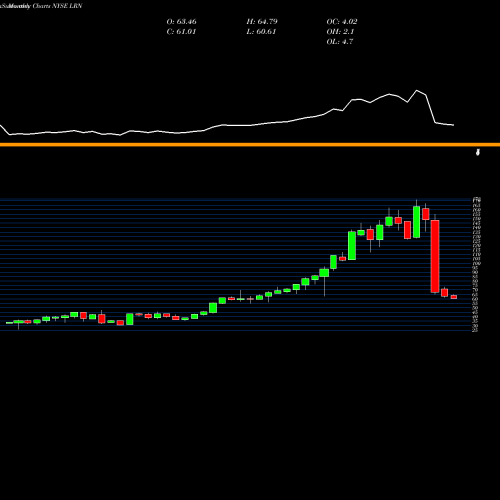Click the 'OC: 4.02' reading
This screenshot has width=500, height=500.
[x=342, y=22]
